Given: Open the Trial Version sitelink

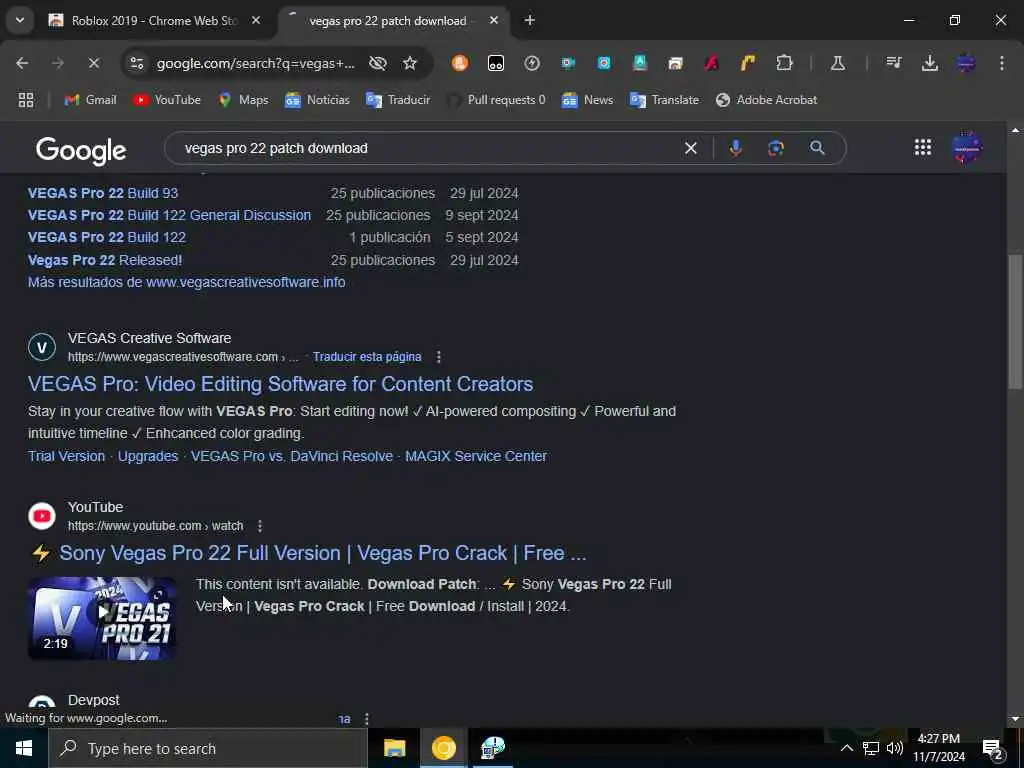Looking at the screenshot, I should coord(66,456).
